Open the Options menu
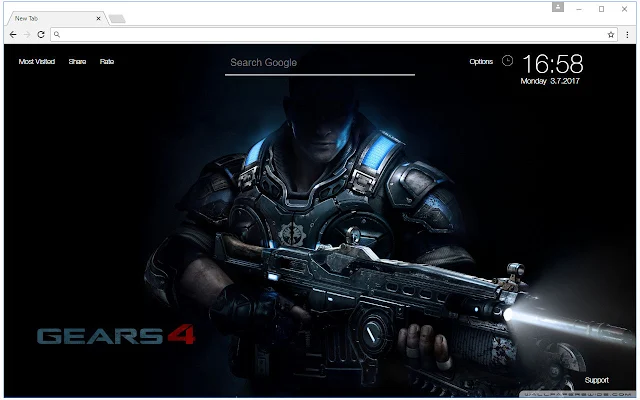 [x=481, y=62]
